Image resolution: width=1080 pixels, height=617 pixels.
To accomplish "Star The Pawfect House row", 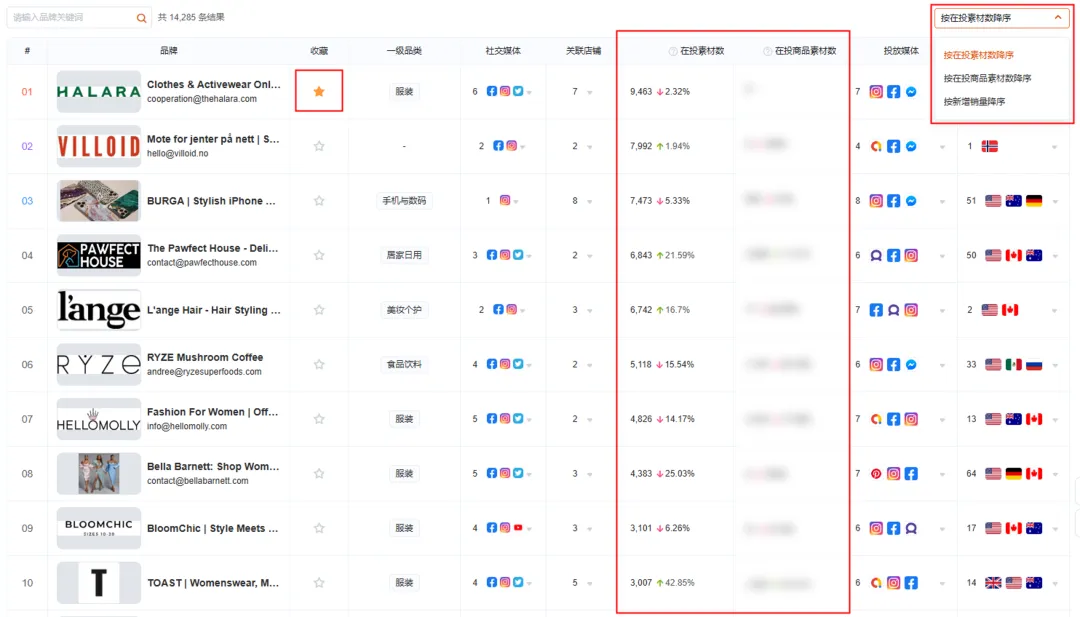I will (x=319, y=255).
